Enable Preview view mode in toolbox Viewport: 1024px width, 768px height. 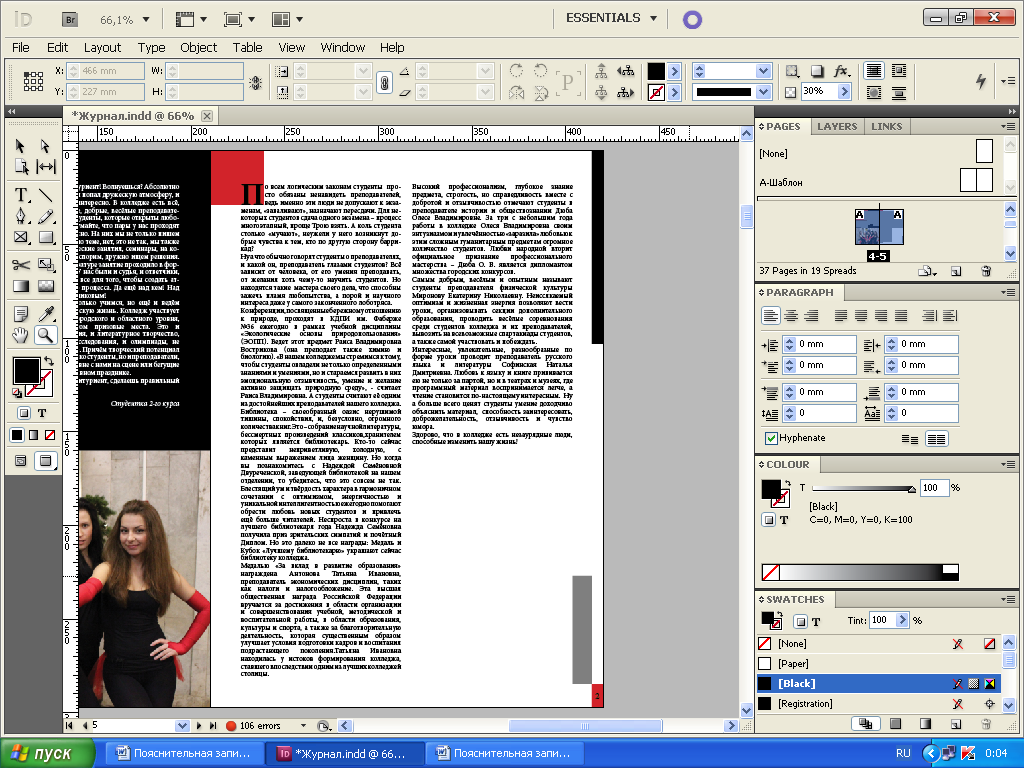(x=45, y=461)
